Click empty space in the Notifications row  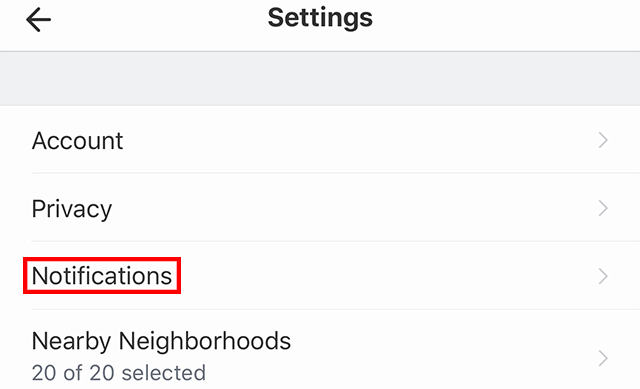tap(388, 276)
